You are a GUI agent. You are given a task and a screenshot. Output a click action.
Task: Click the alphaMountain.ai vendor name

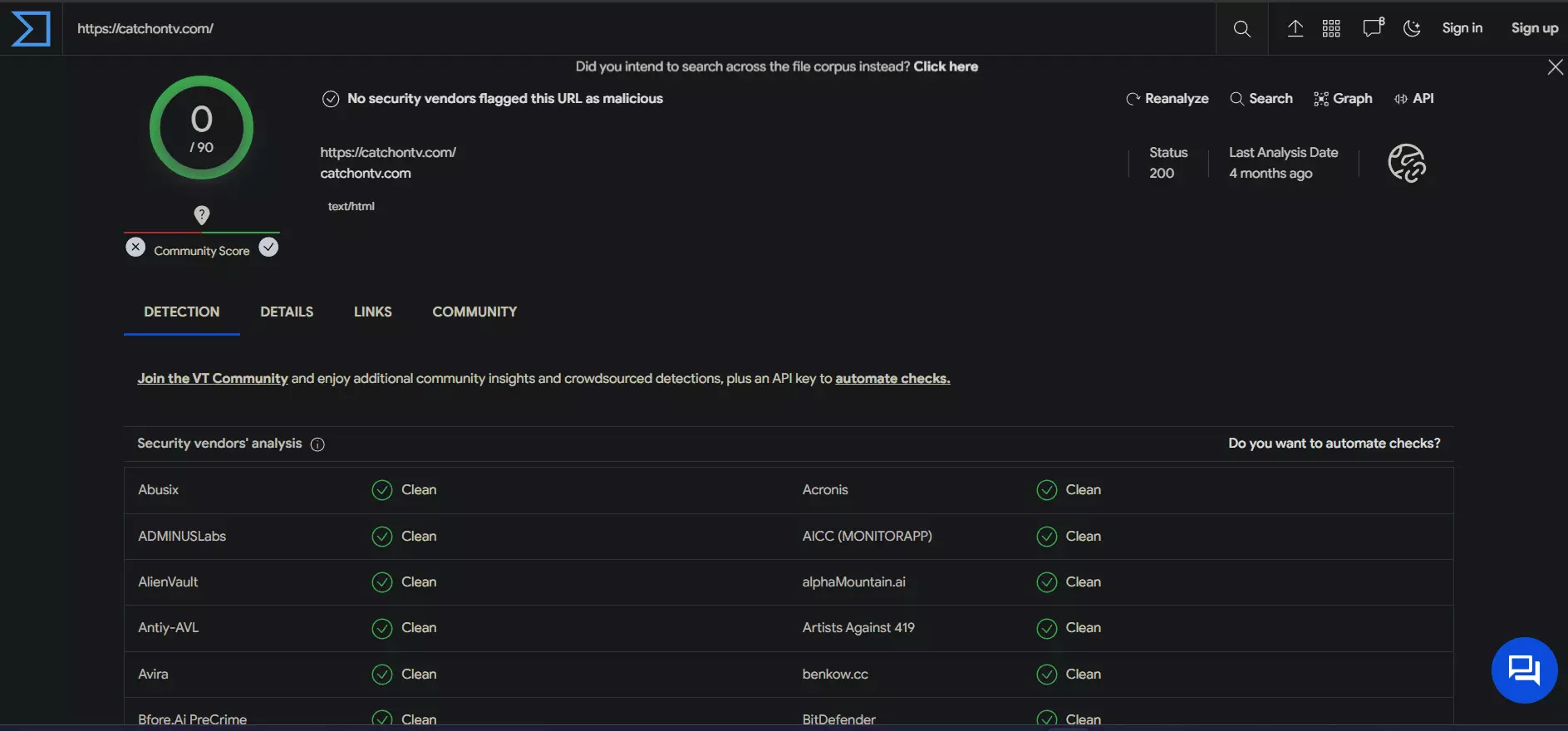coord(853,582)
